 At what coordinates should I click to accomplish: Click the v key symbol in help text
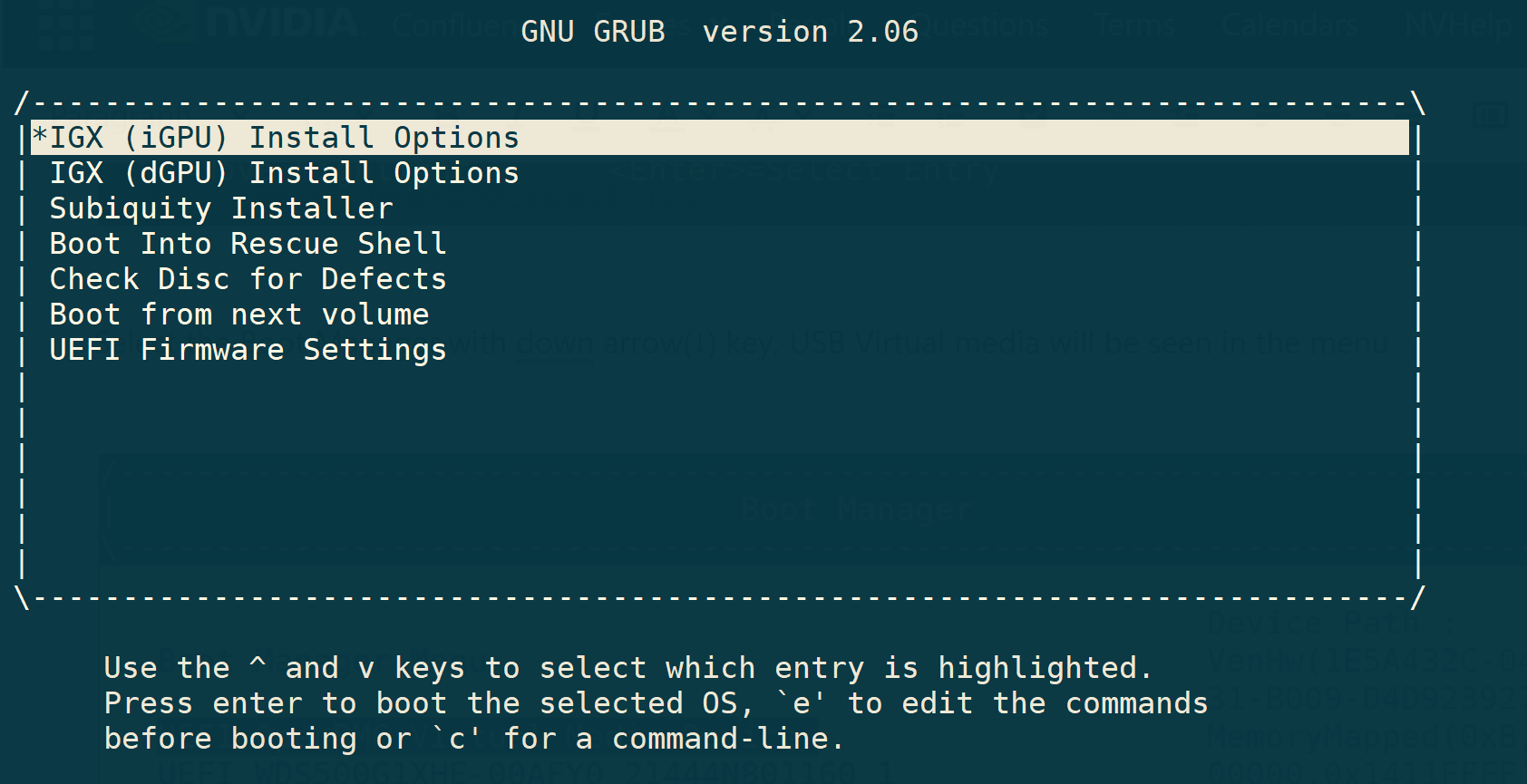(366, 670)
